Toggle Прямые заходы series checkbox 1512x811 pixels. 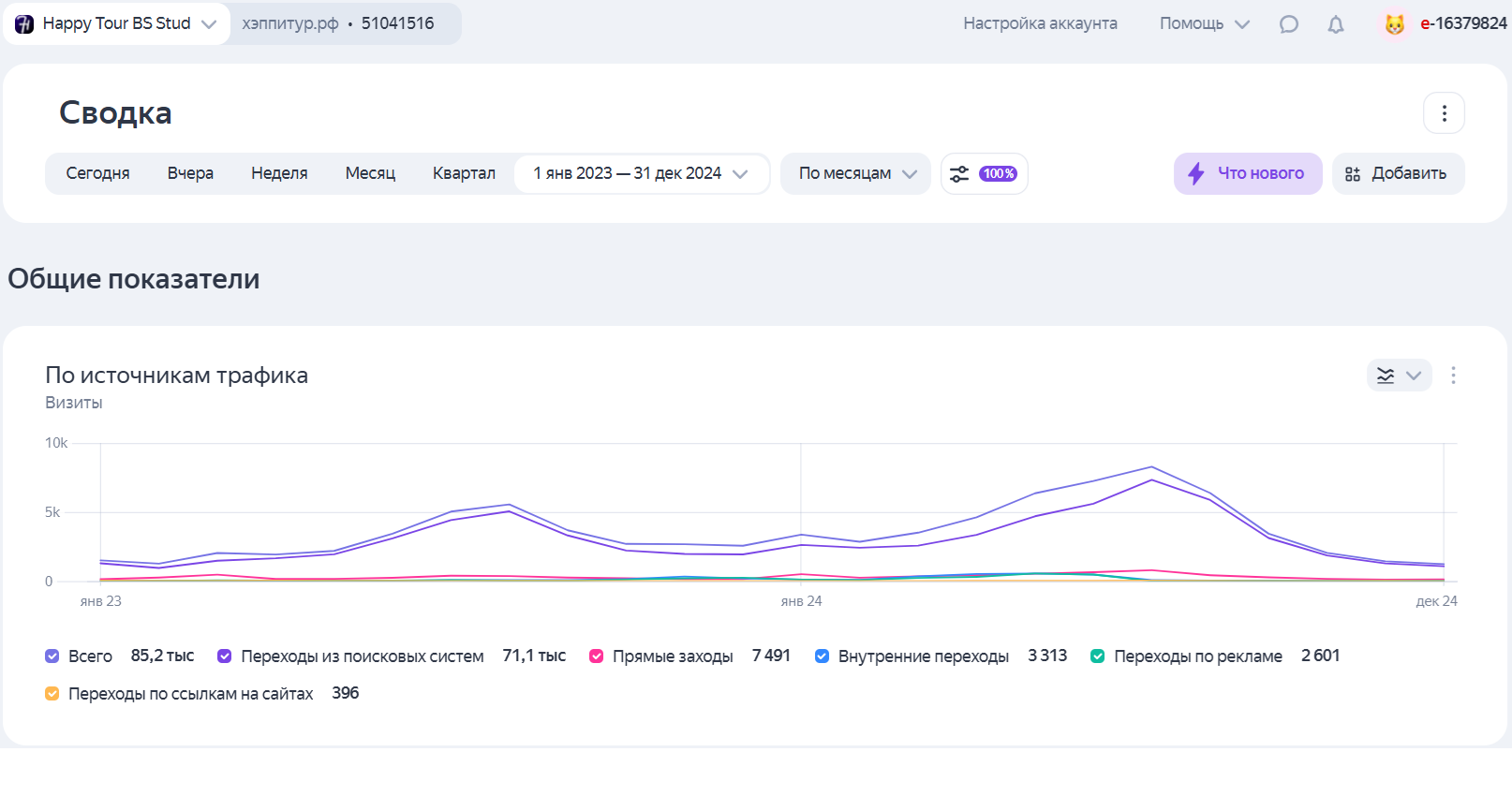click(x=596, y=656)
